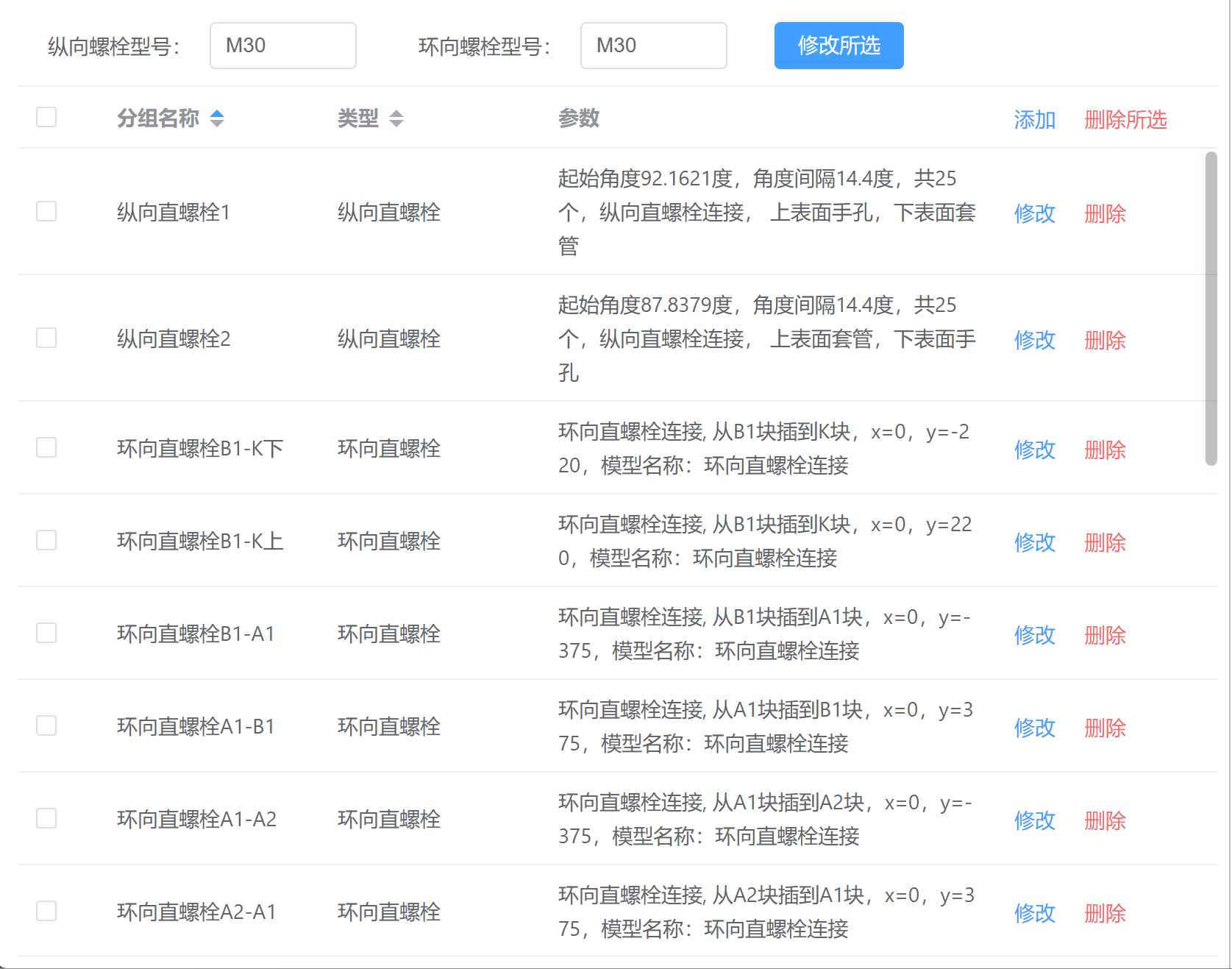
Task: Select the 环向直螺栓B1-A1 name cell
Action: 196,634
